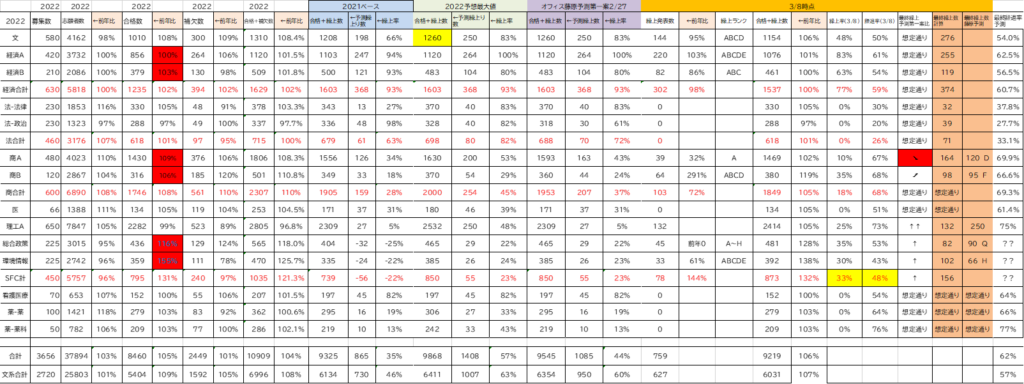Click the orange 3/8時点 header band

coord(816,5)
